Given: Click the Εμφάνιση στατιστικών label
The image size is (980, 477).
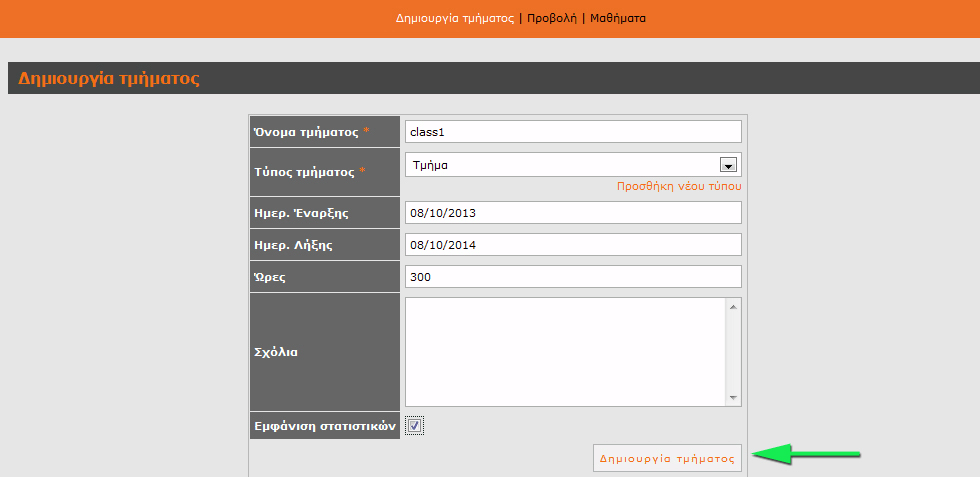Looking at the screenshot, I should (325, 426).
